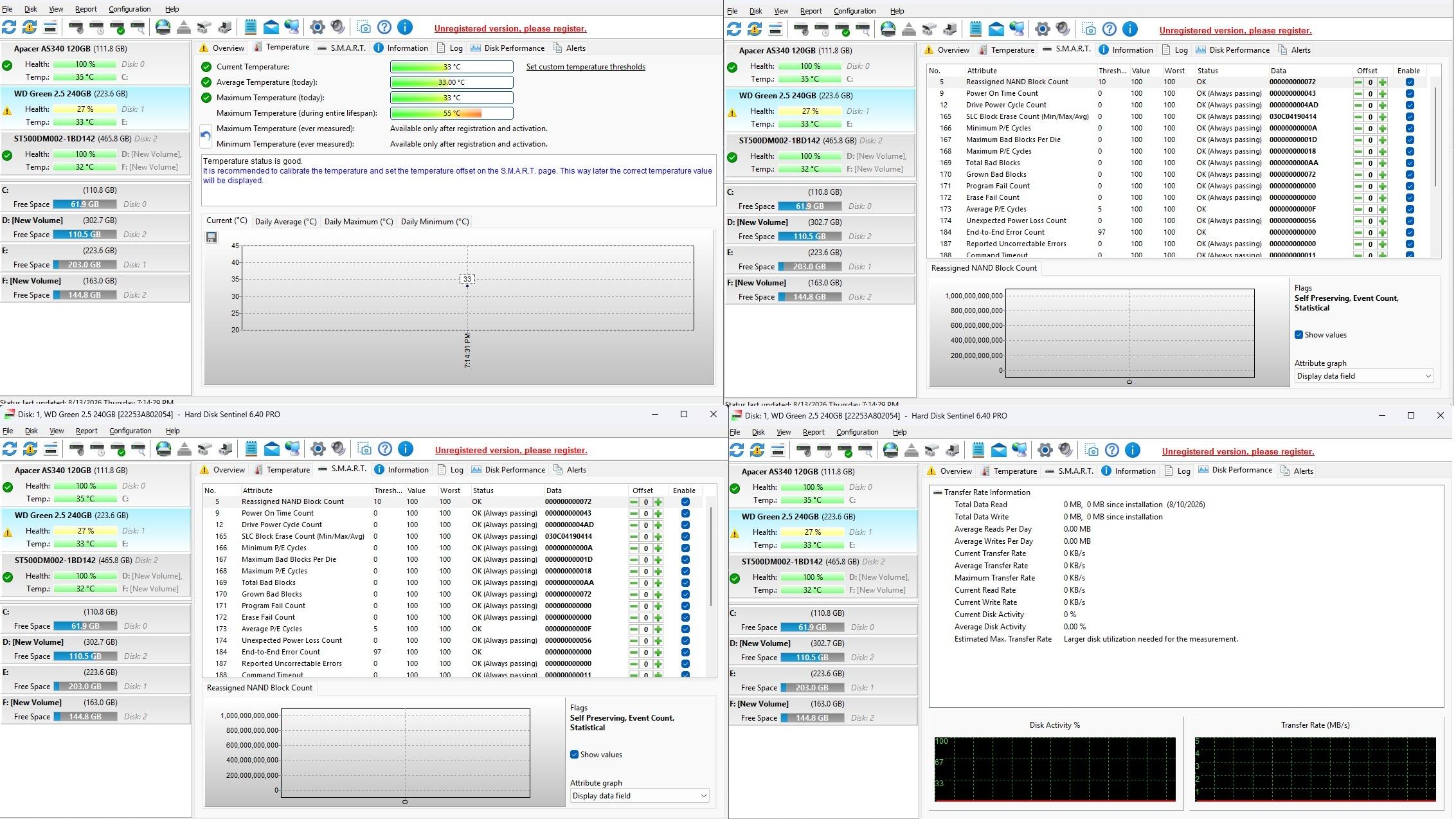Image resolution: width=1456 pixels, height=819 pixels.
Task: Click the network computers icon in top-right window toolbar
Action: tap(1017, 29)
